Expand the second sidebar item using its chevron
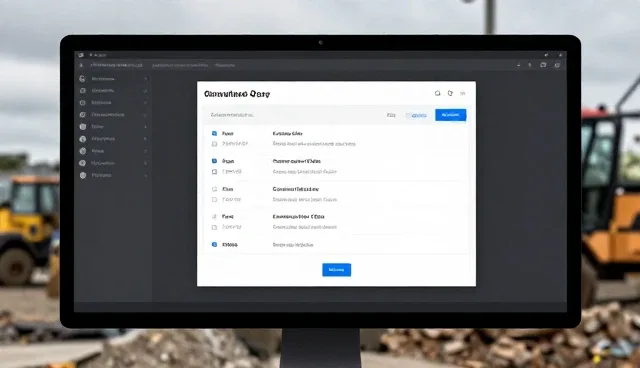 click(x=146, y=91)
